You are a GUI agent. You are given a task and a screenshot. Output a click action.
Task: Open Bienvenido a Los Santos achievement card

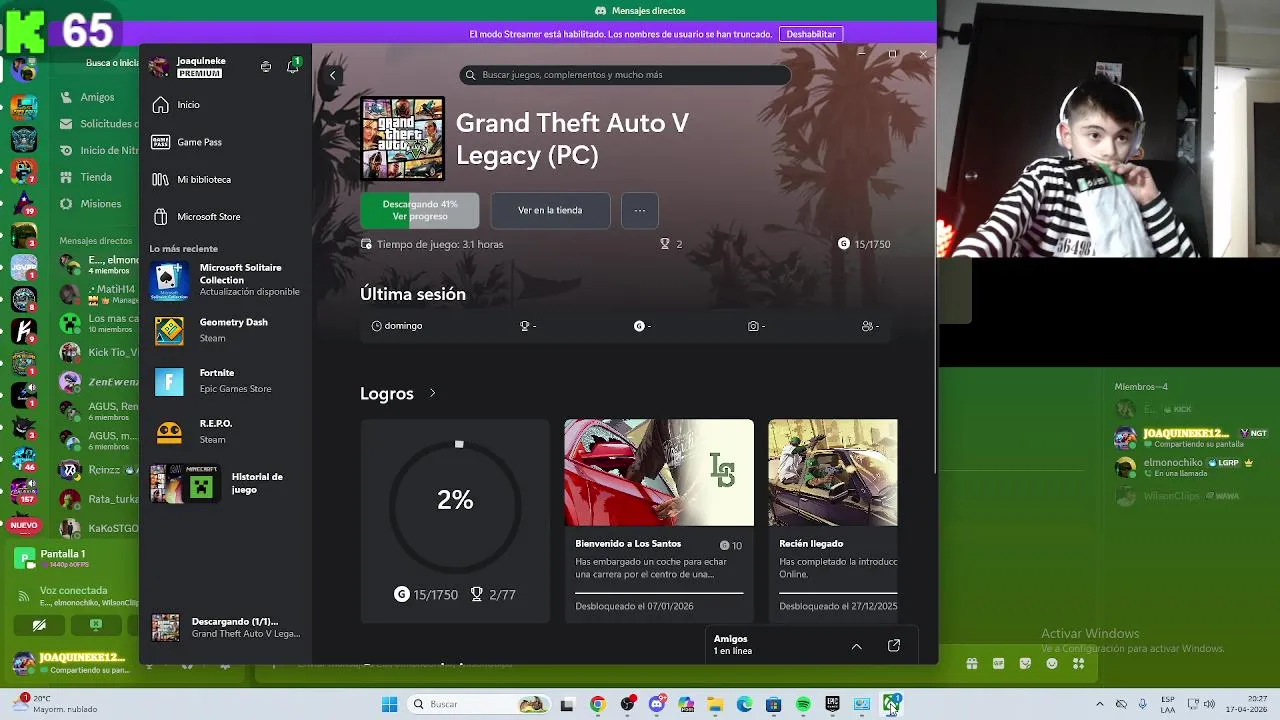click(x=659, y=520)
